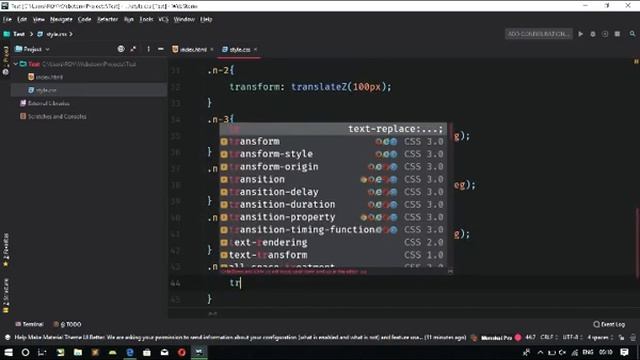Open the Event Log
The height and width of the screenshot is (360, 640).
pos(609,324)
